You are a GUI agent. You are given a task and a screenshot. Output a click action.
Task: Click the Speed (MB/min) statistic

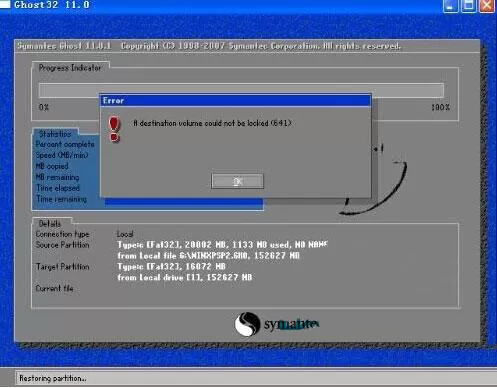tap(62, 155)
